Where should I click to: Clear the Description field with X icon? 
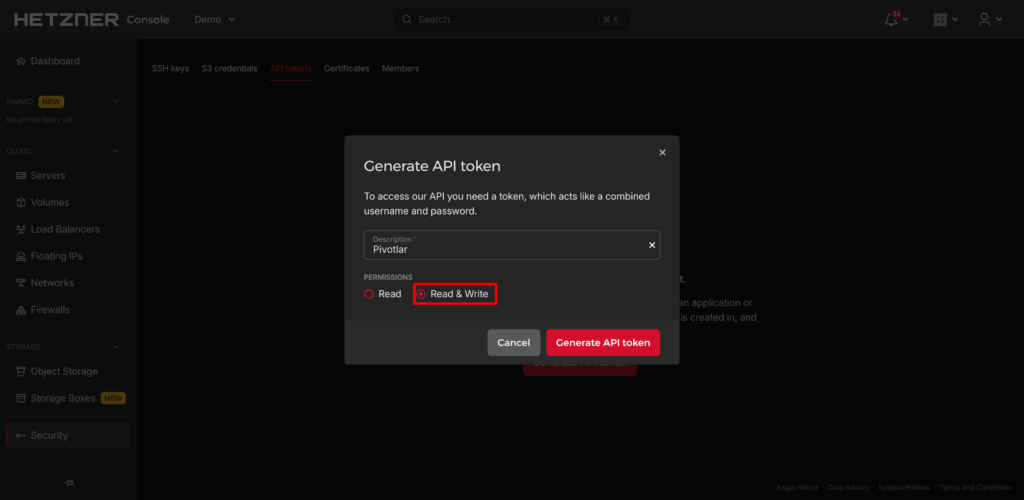pyautogui.click(x=652, y=245)
